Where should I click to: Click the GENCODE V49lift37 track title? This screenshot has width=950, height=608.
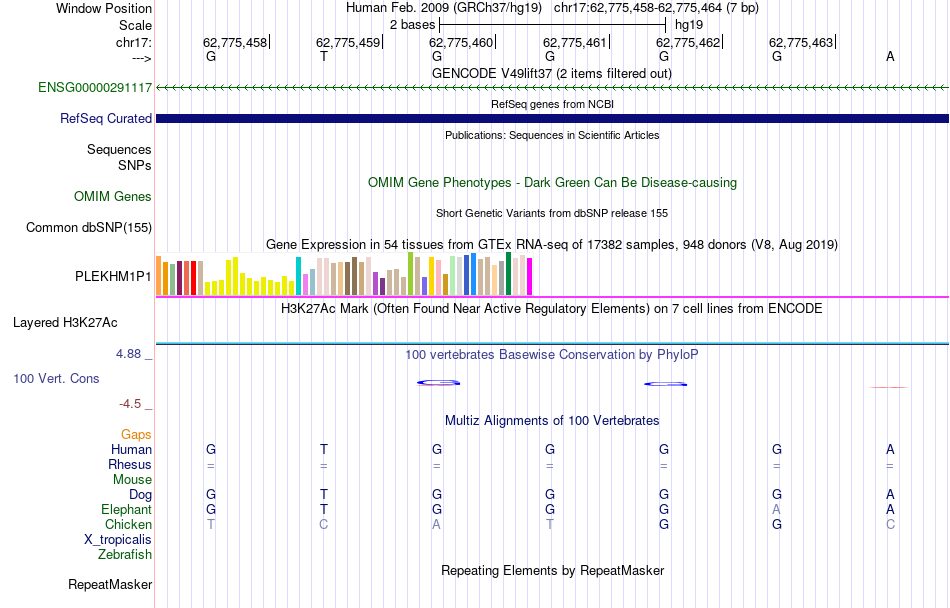pyautogui.click(x=552, y=74)
